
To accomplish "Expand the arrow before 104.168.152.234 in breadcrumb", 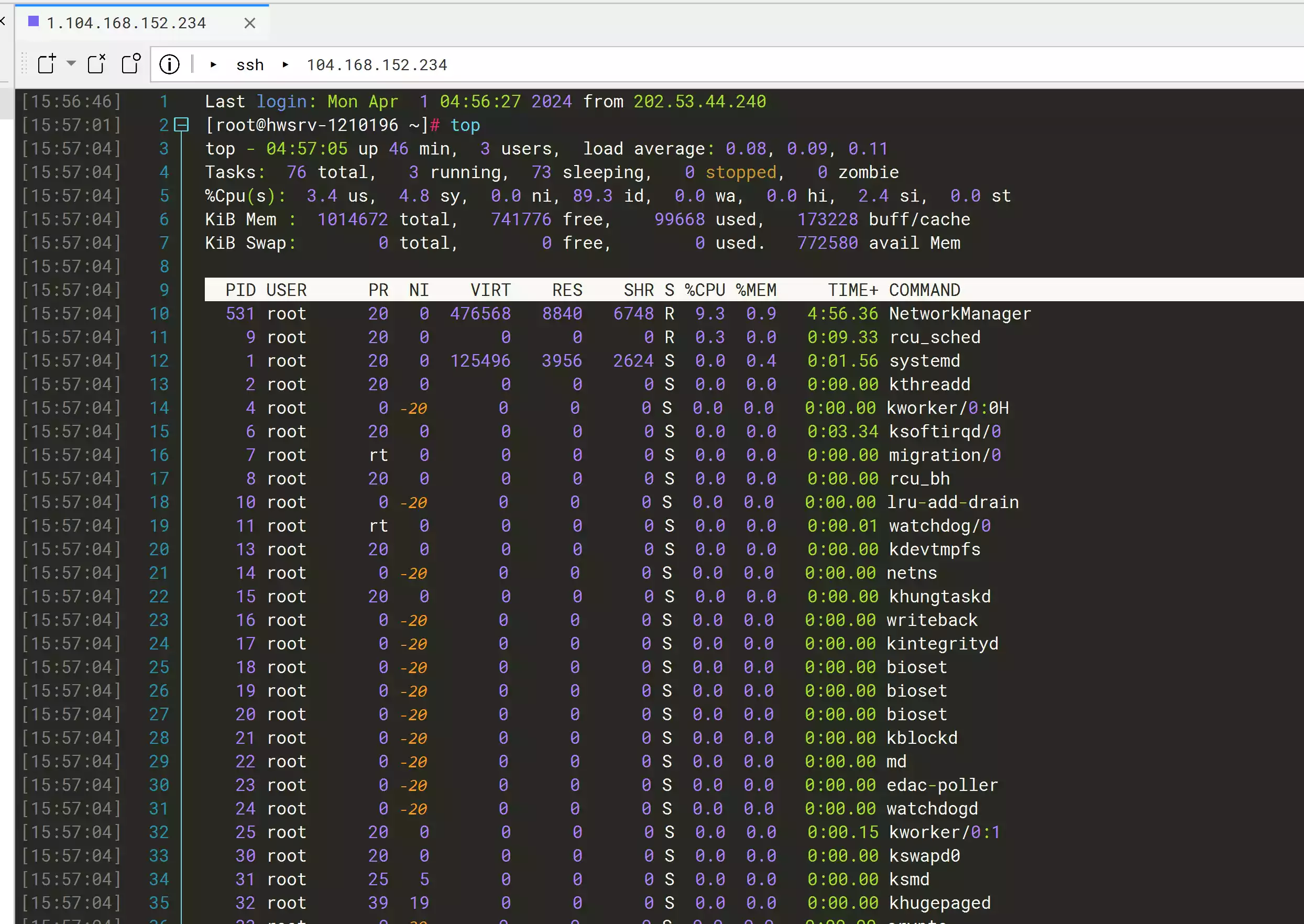I will 286,65.
